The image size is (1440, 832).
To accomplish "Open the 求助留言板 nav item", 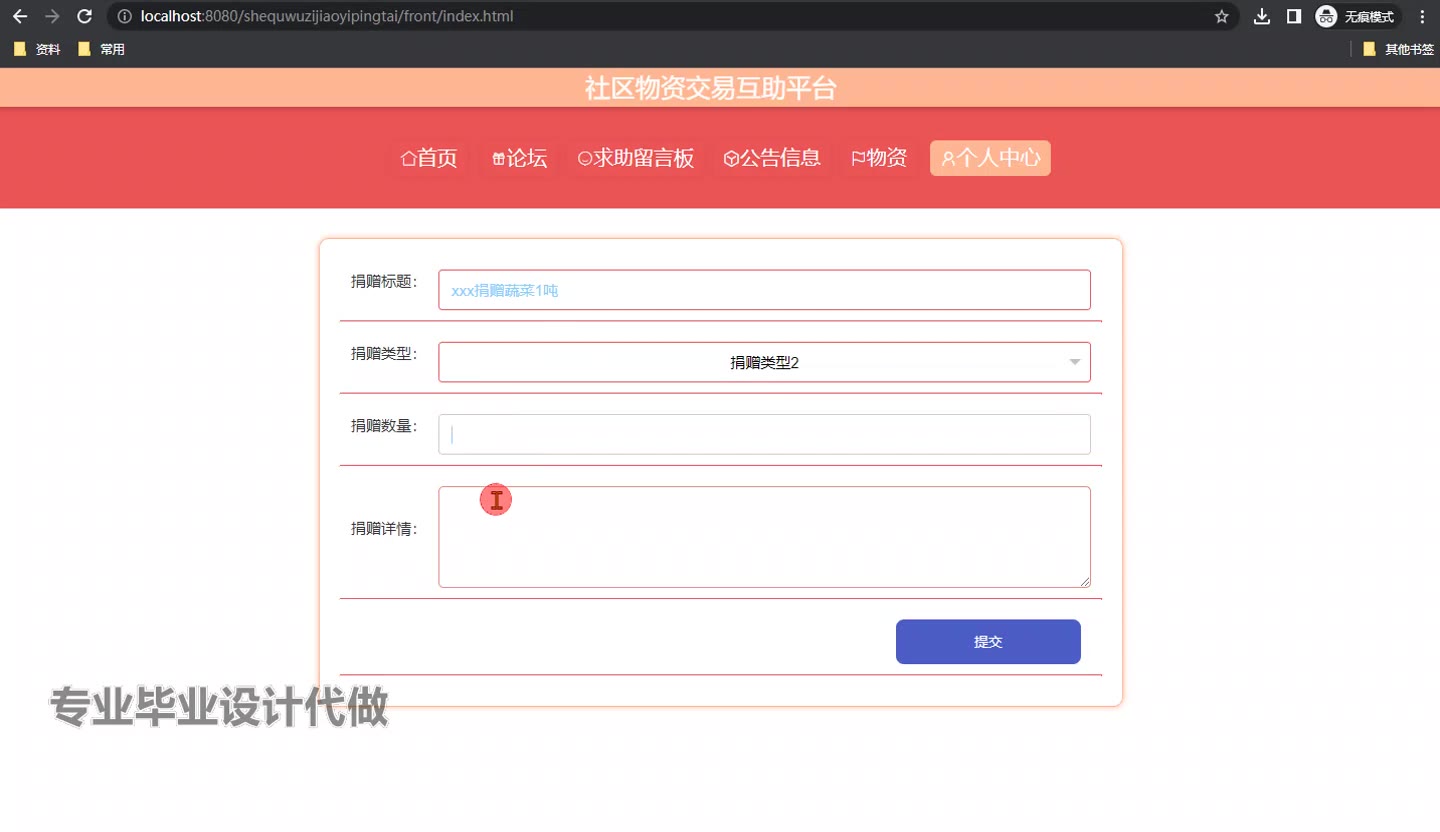I will pos(636,158).
